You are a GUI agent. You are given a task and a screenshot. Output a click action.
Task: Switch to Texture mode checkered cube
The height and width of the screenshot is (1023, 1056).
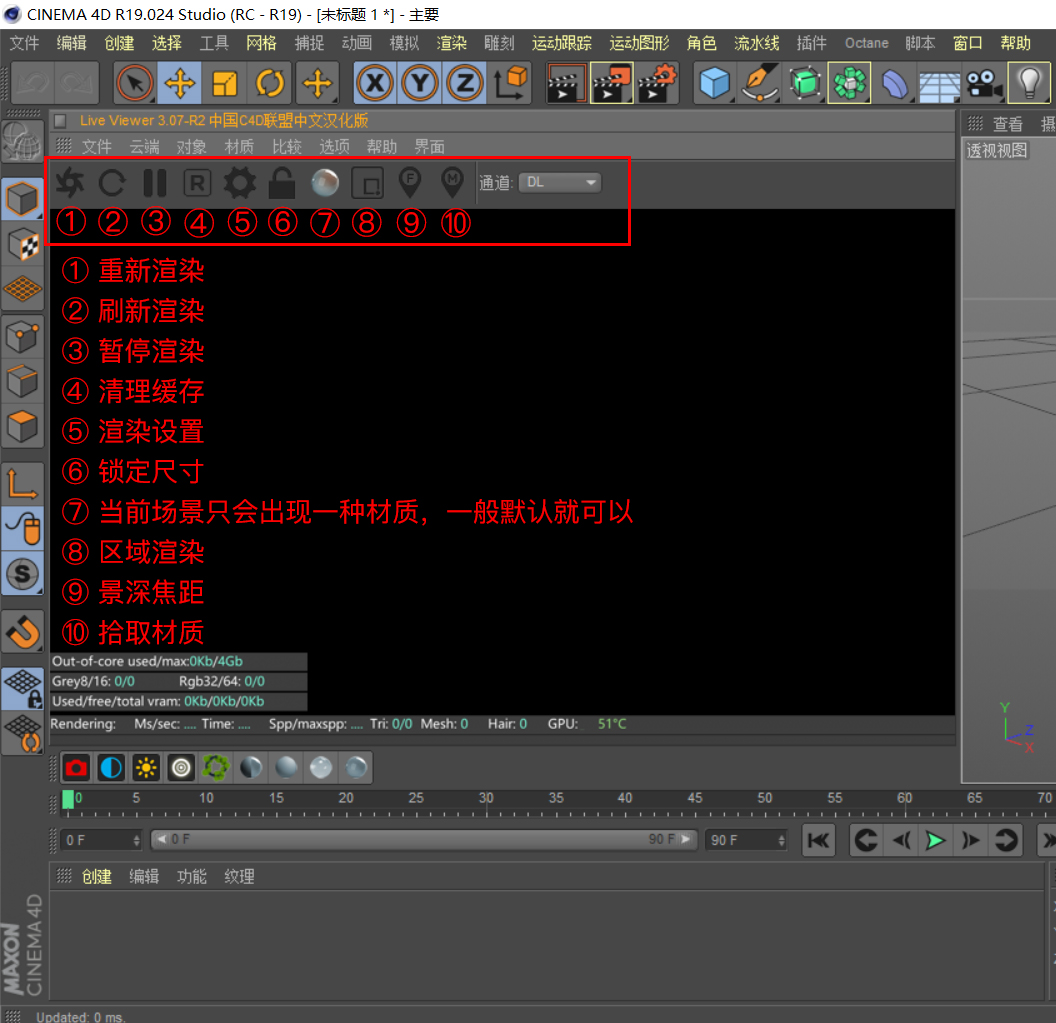pyautogui.click(x=22, y=244)
